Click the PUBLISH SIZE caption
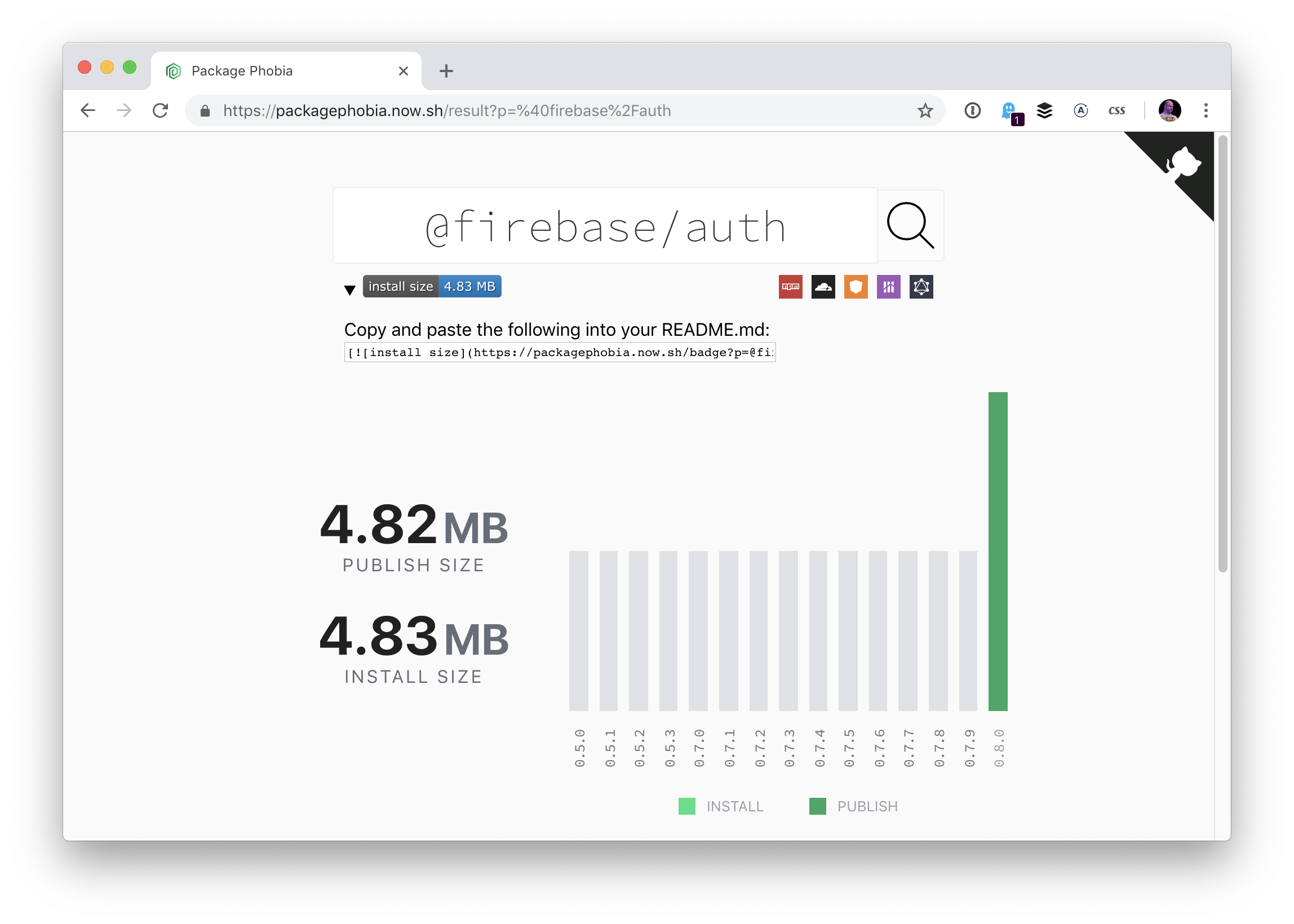This screenshot has height=924, width=1294. (x=413, y=565)
